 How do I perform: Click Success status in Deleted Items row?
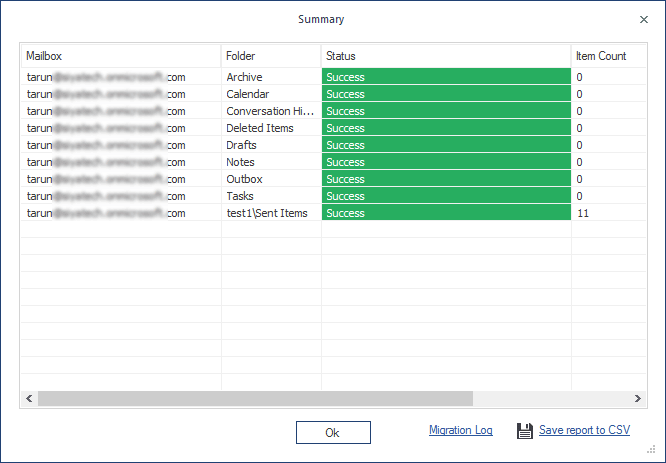tap(446, 128)
